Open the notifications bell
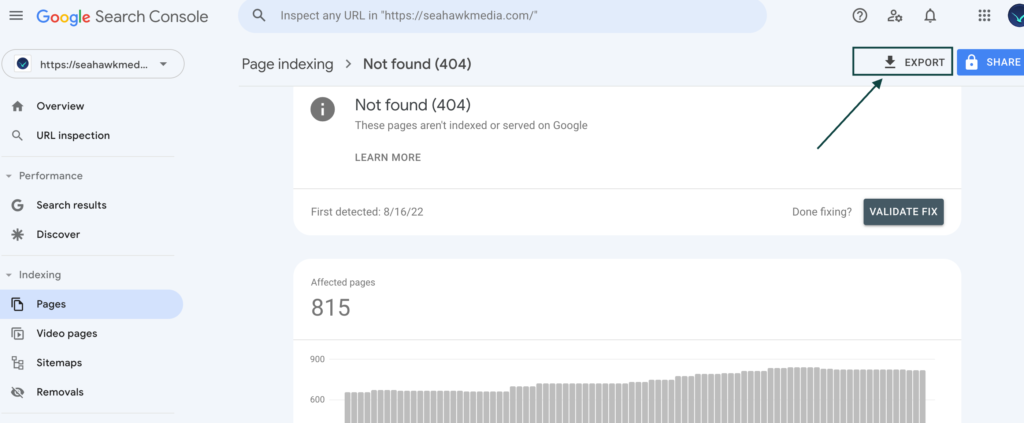The width and height of the screenshot is (1024, 423). click(x=930, y=16)
